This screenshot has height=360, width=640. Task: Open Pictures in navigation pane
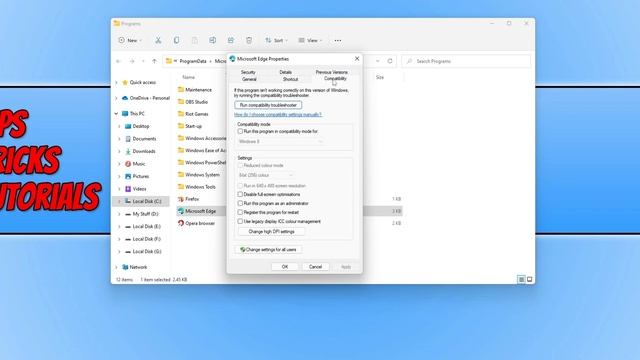click(x=141, y=176)
